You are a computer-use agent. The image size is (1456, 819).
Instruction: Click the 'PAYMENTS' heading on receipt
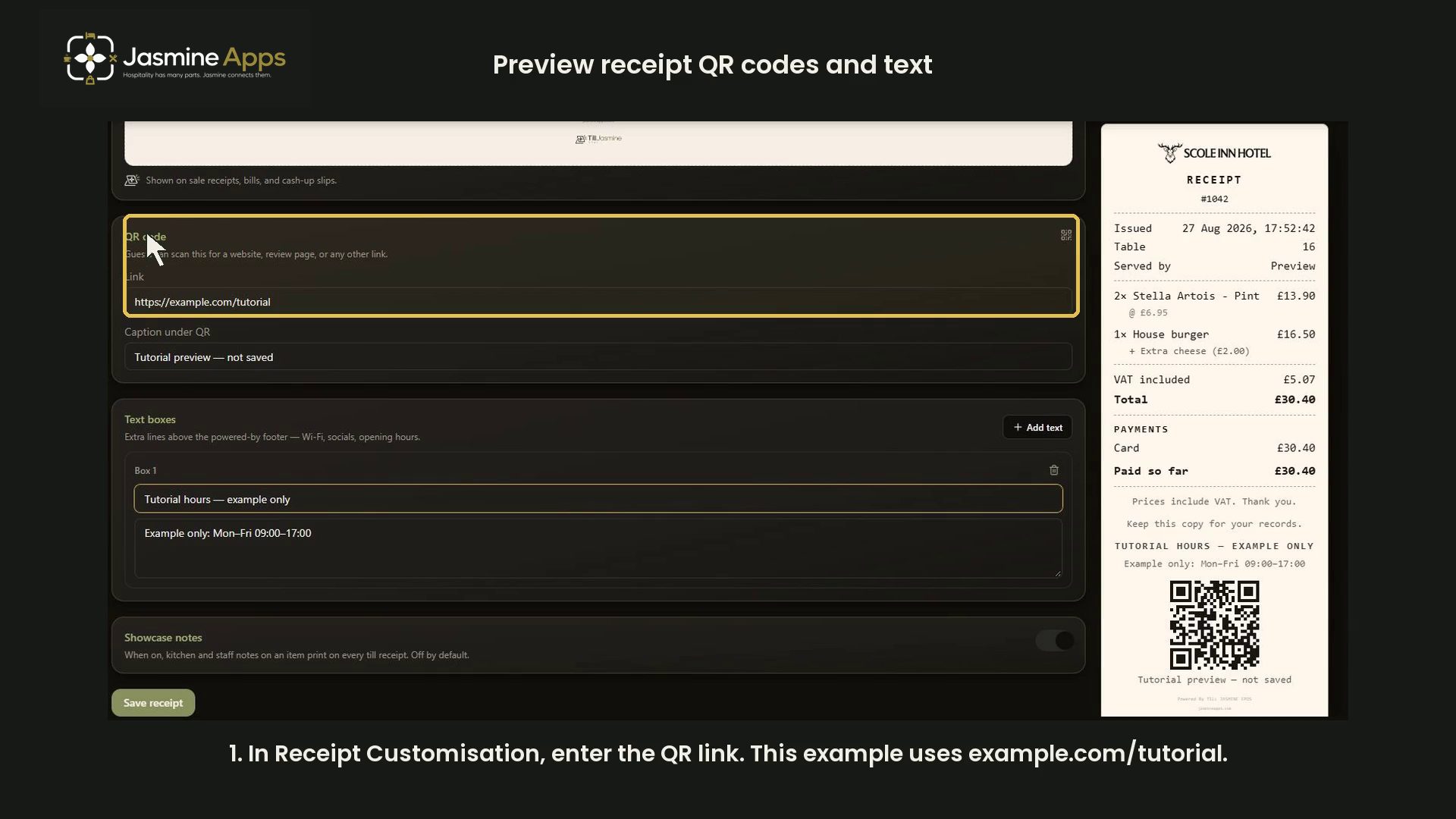coord(1141,429)
